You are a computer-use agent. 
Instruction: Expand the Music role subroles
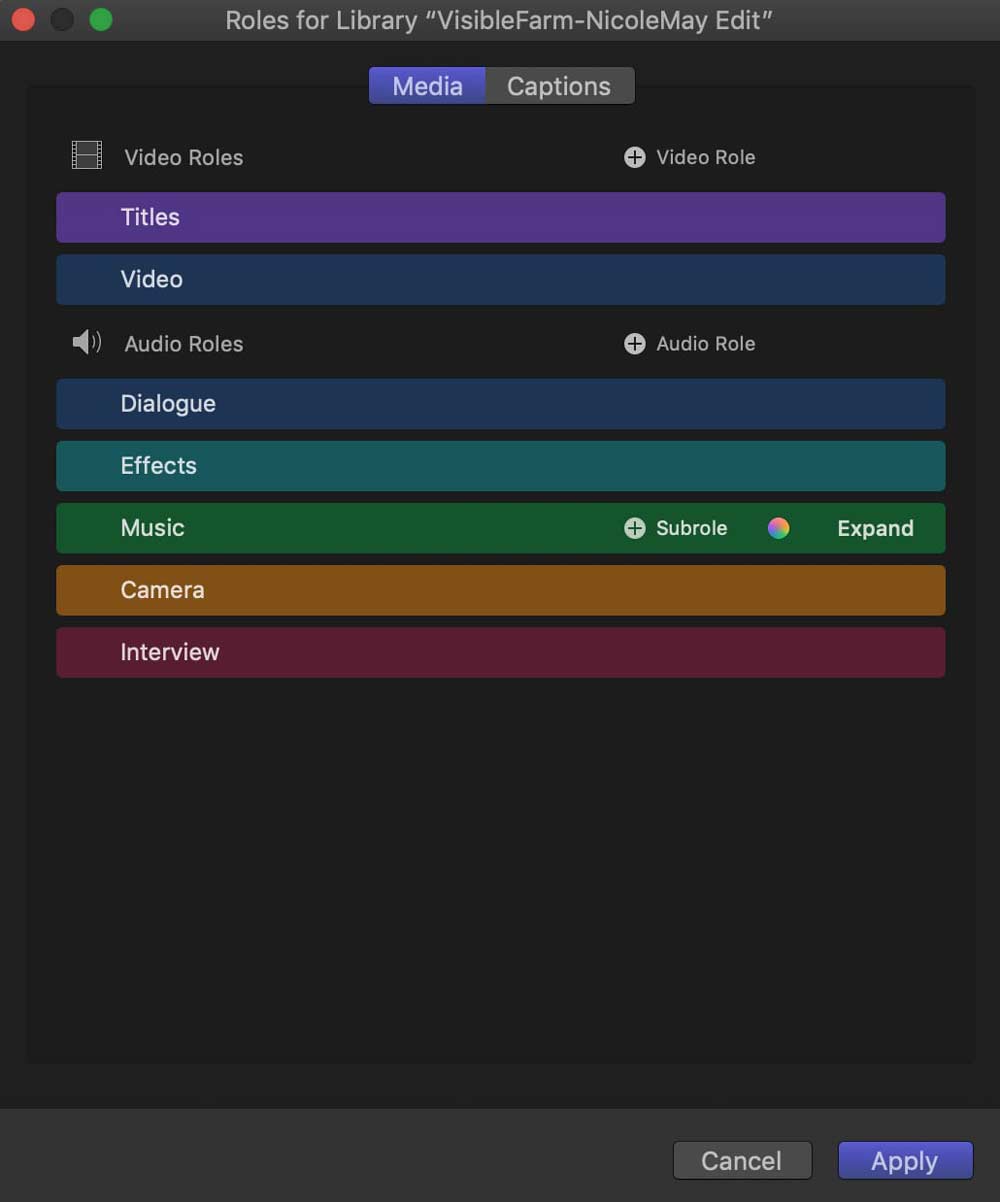[x=875, y=528]
